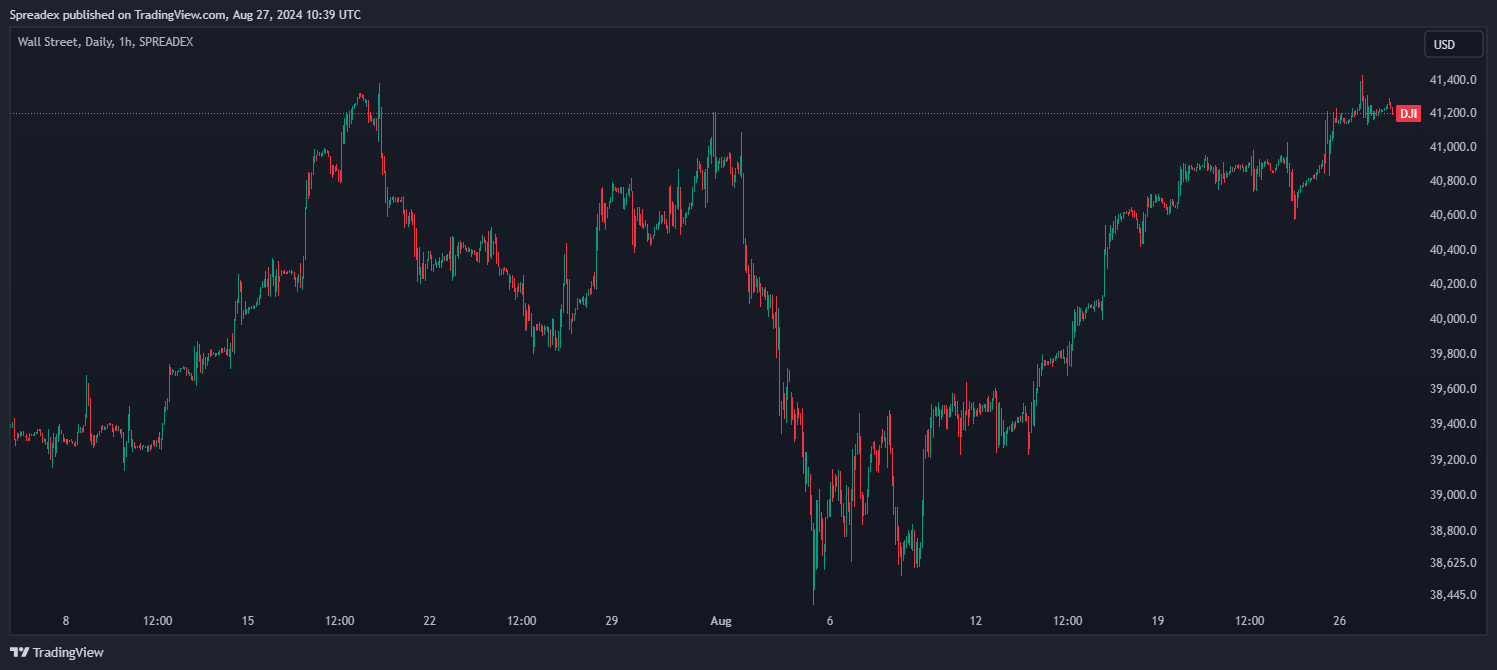Open the USD currency selector
This screenshot has width=1497, height=670.
pos(1454,44)
